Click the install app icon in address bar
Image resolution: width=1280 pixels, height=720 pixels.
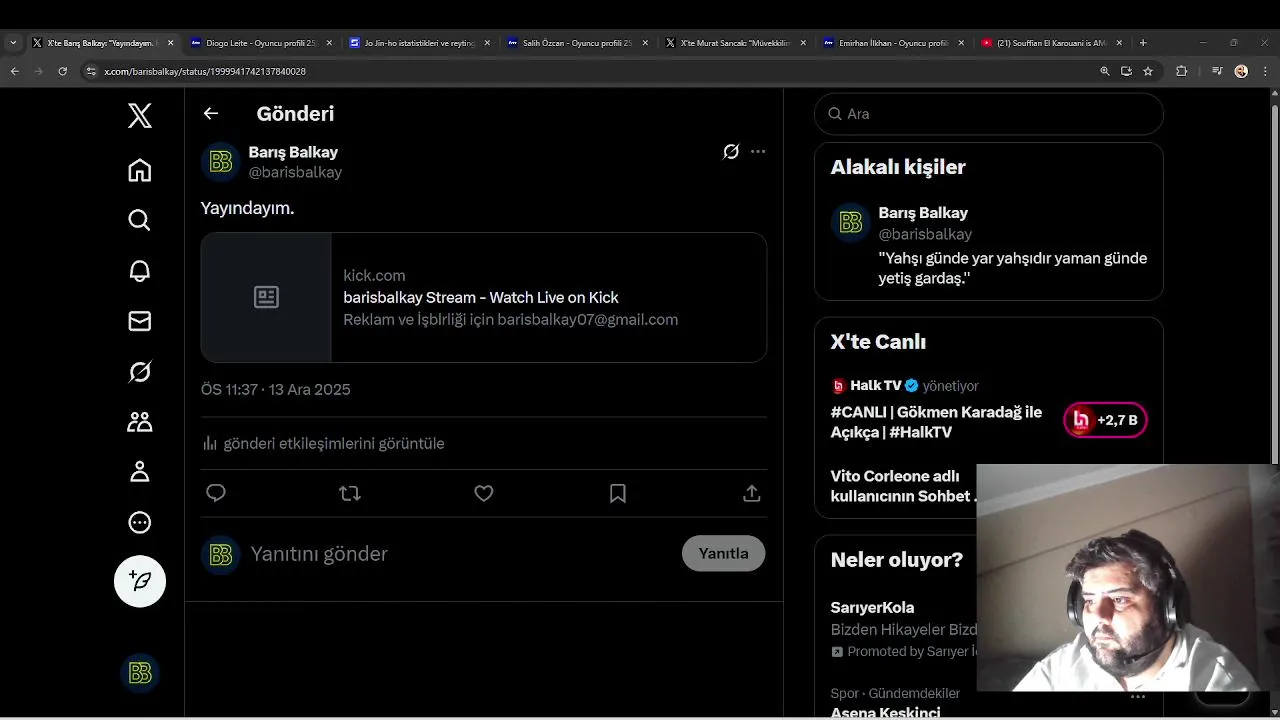pos(1126,71)
